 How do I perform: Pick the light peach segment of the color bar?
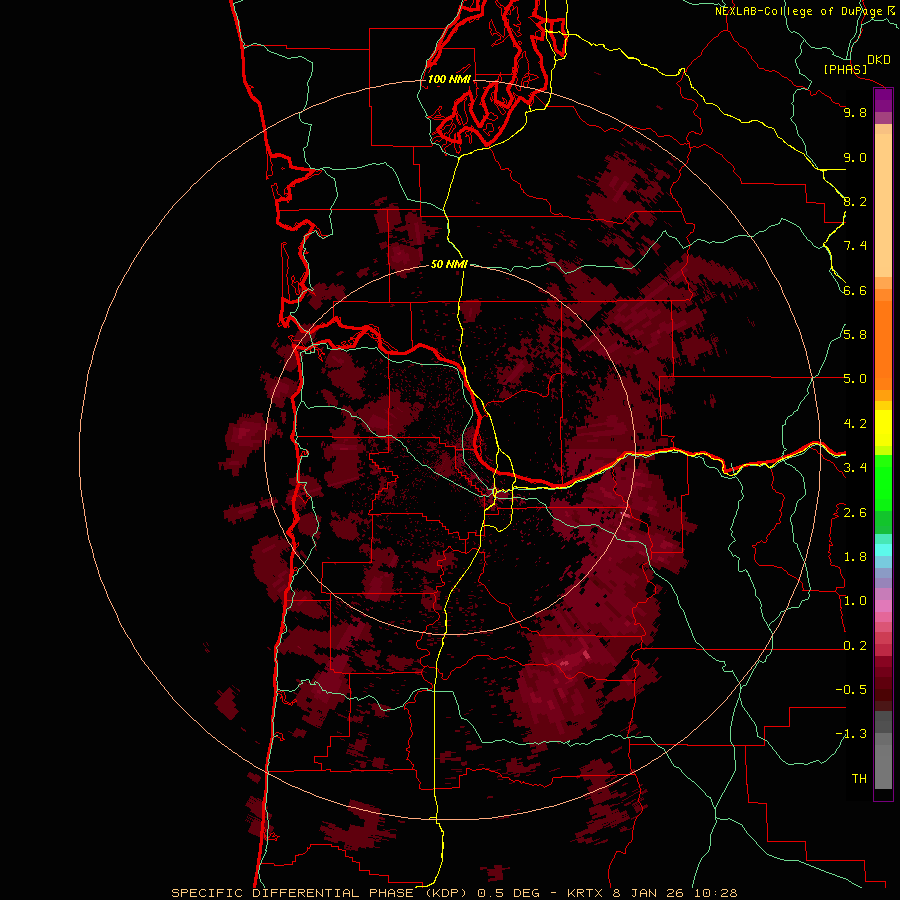883,205
